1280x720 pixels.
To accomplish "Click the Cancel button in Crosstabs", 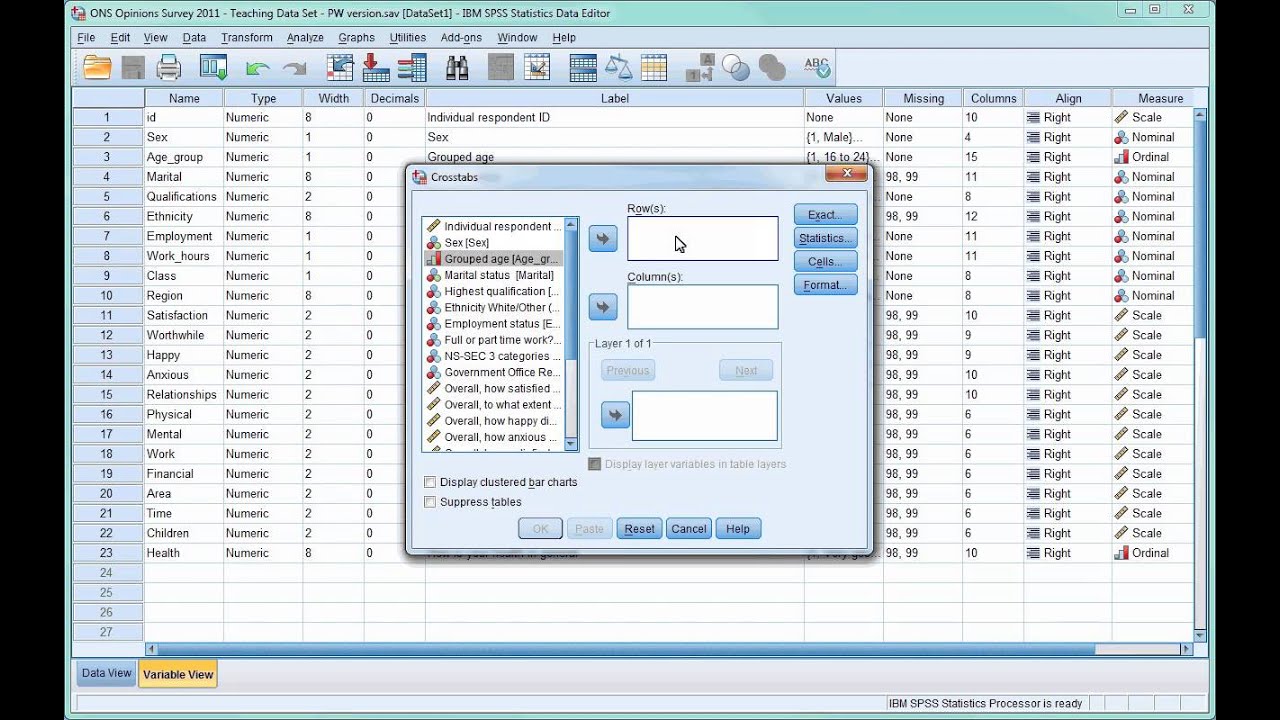I will [x=689, y=529].
